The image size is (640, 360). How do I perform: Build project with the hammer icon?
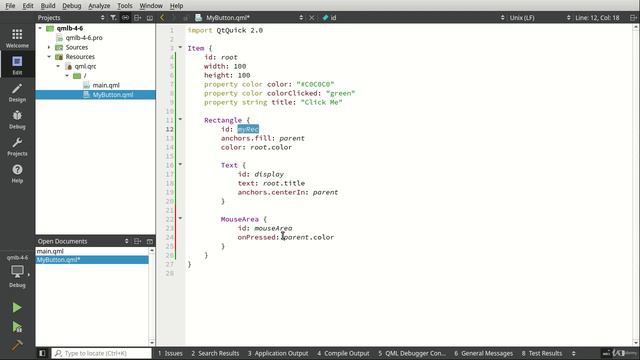click(x=17, y=345)
